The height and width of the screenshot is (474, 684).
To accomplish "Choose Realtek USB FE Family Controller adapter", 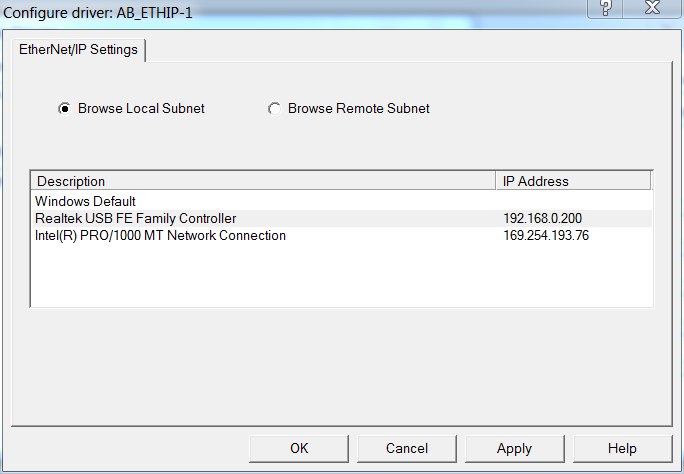I will pos(136,218).
